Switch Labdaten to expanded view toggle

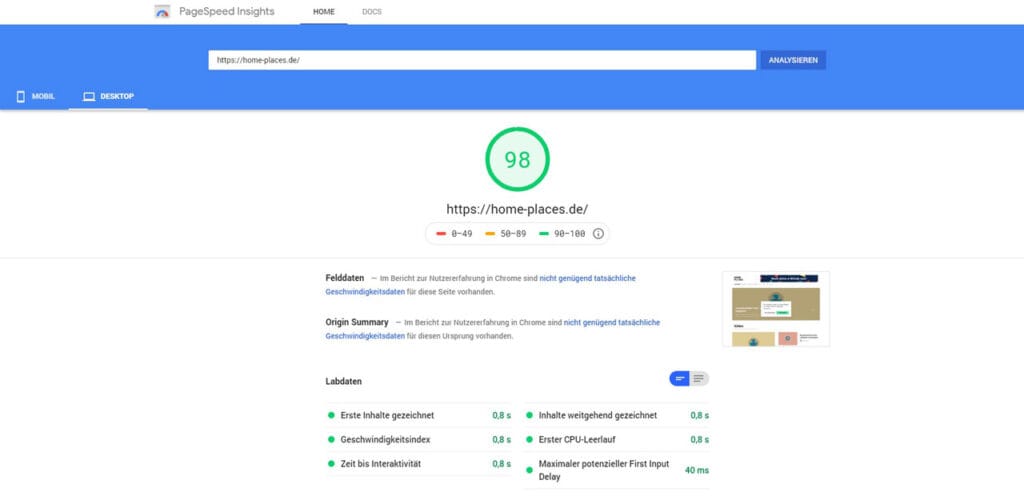pos(699,379)
